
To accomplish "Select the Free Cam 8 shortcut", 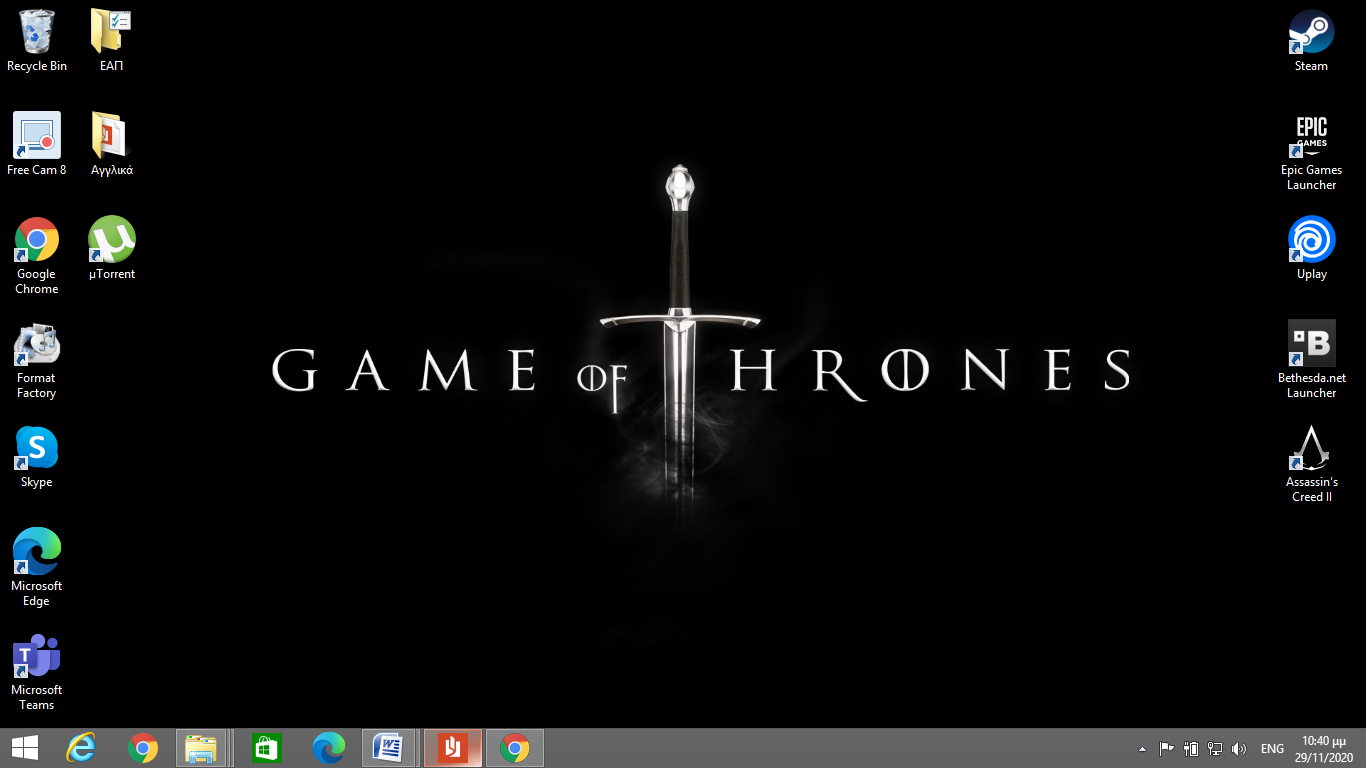I will [37, 137].
